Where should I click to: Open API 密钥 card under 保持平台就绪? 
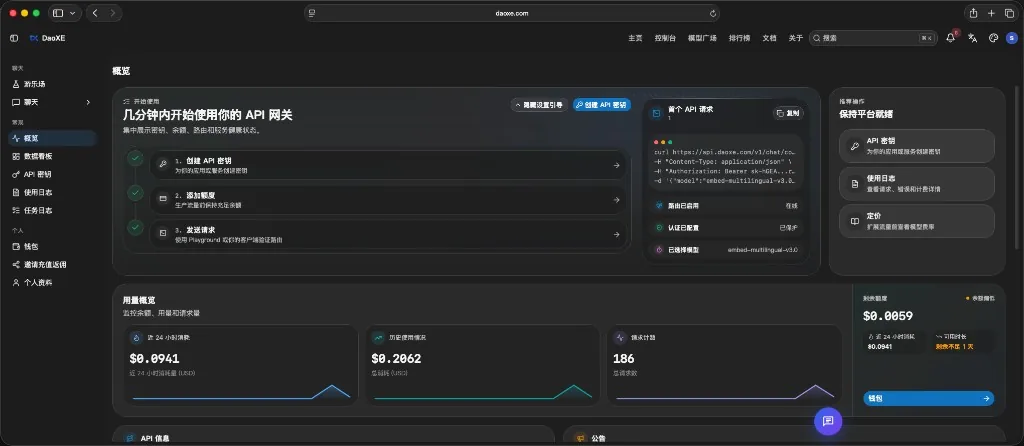[x=917, y=146]
